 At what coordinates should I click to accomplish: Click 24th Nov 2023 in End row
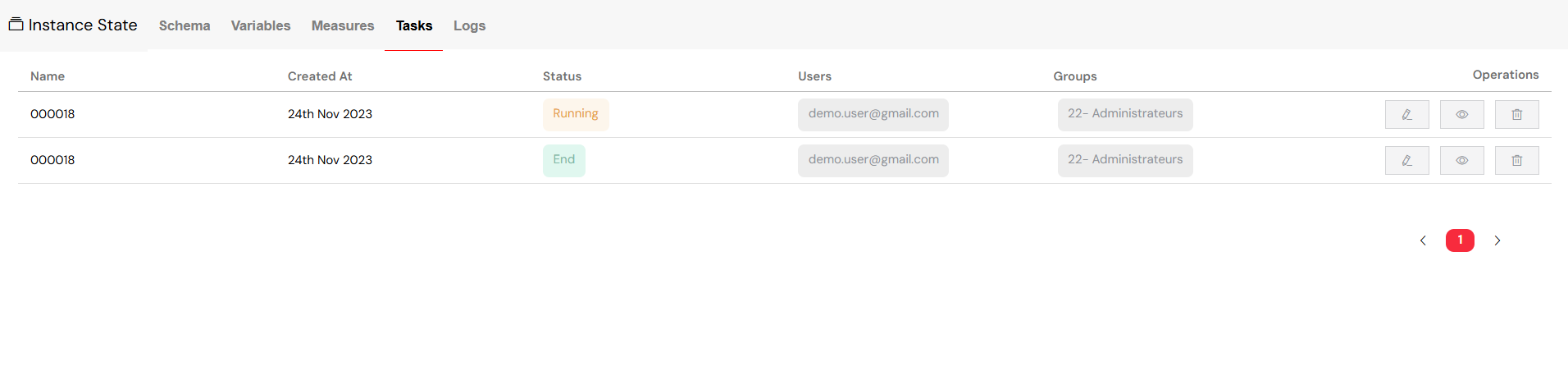pyautogui.click(x=330, y=160)
